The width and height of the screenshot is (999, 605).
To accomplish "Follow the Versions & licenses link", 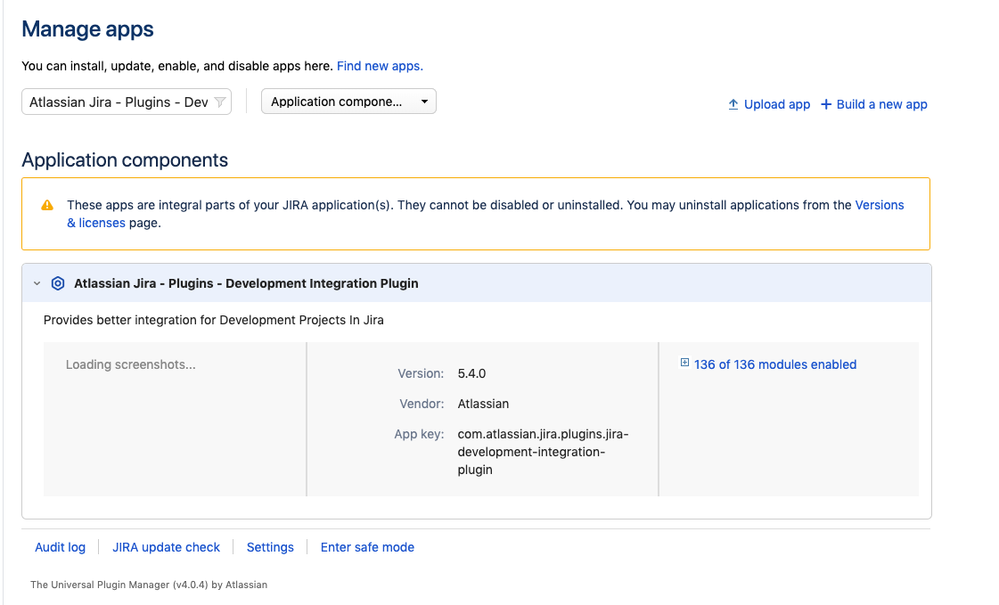I will [x=879, y=205].
